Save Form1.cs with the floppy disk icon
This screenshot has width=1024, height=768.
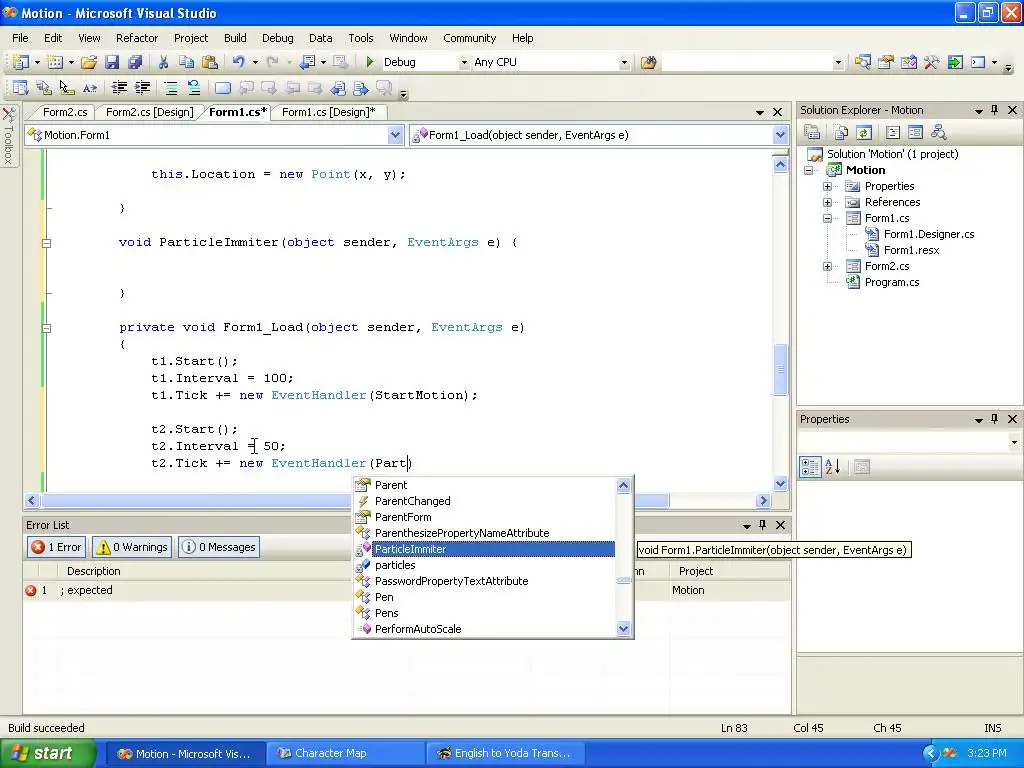[x=112, y=62]
